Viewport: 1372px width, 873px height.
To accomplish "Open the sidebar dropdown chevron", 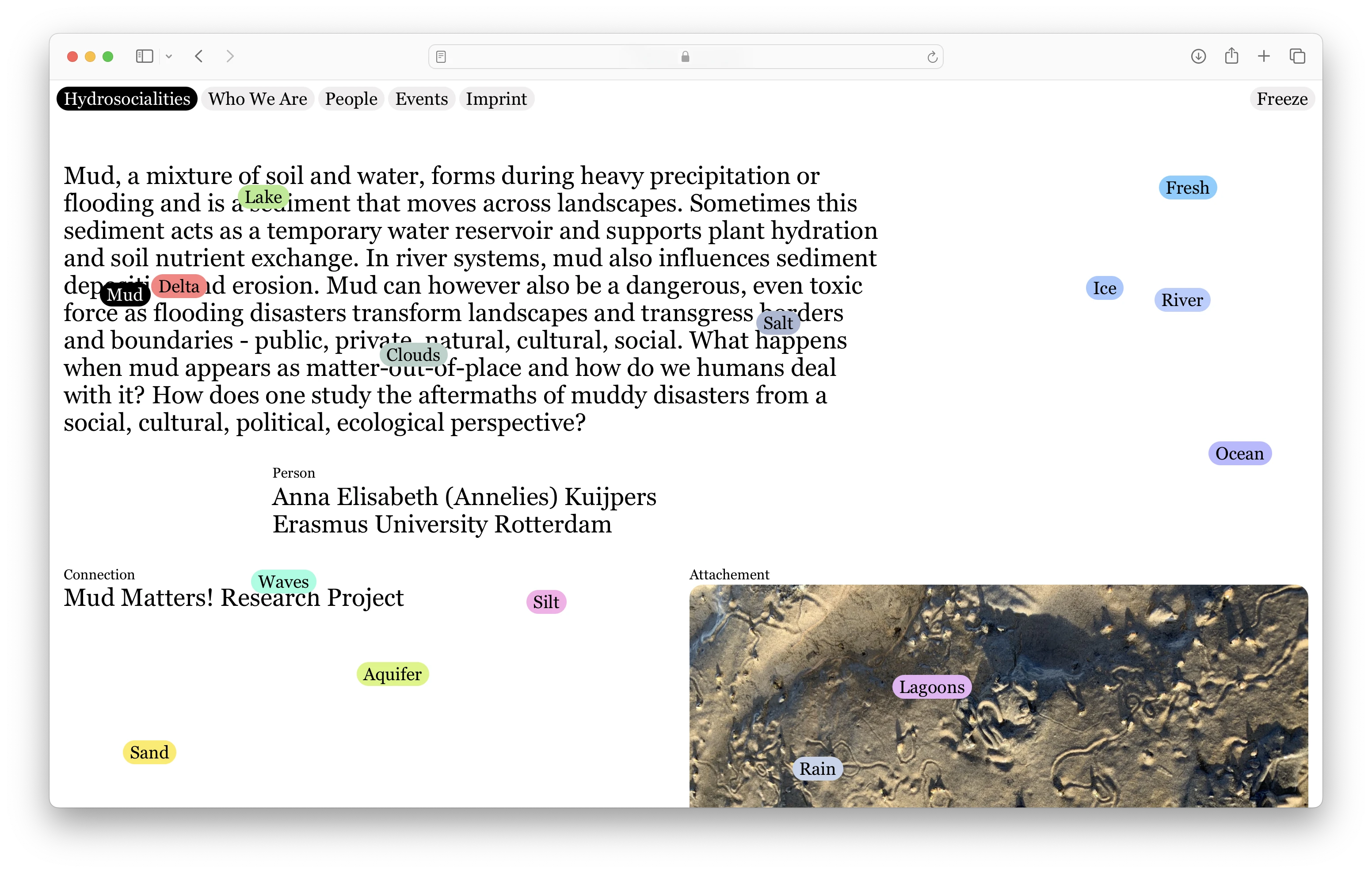I will click(x=169, y=57).
